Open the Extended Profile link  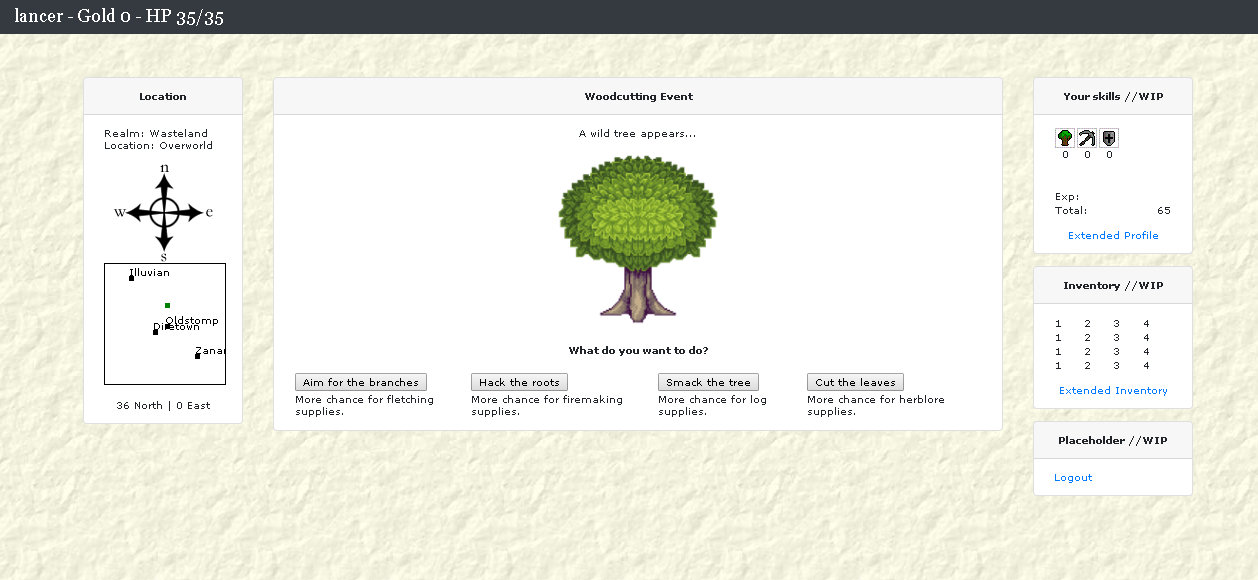(x=1113, y=236)
